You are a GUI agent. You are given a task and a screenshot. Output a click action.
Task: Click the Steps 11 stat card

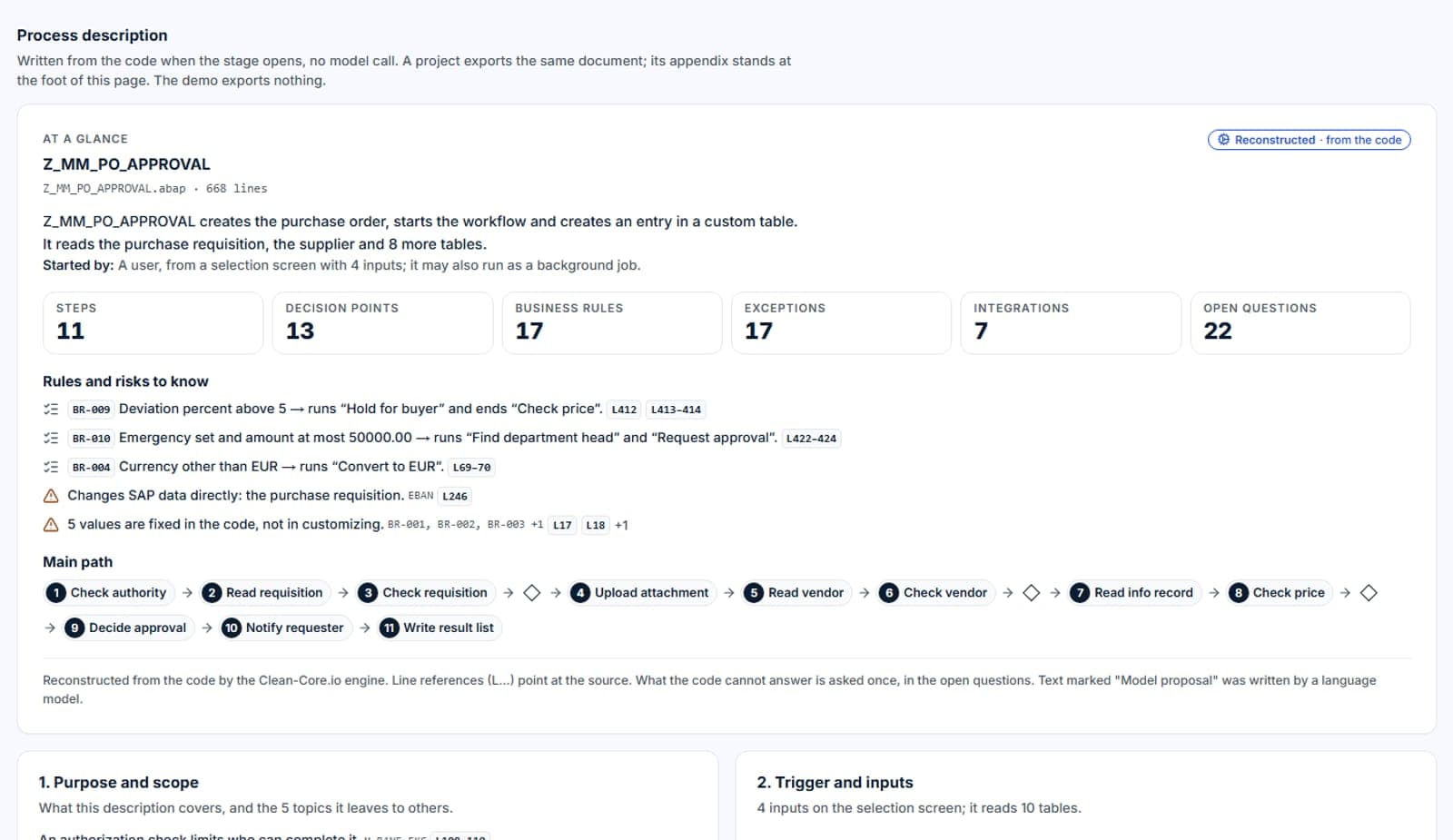[153, 322]
